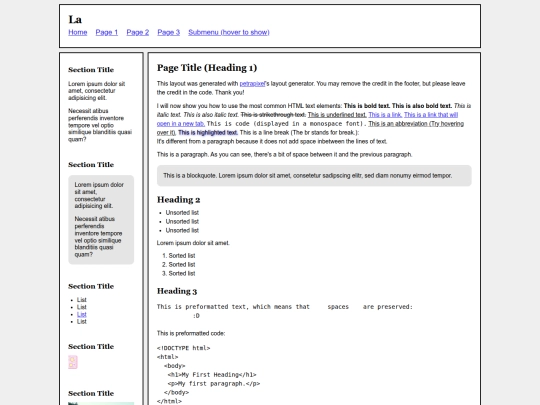Go to Page 3 in the navigation
This screenshot has width=540, height=405.
click(x=169, y=32)
